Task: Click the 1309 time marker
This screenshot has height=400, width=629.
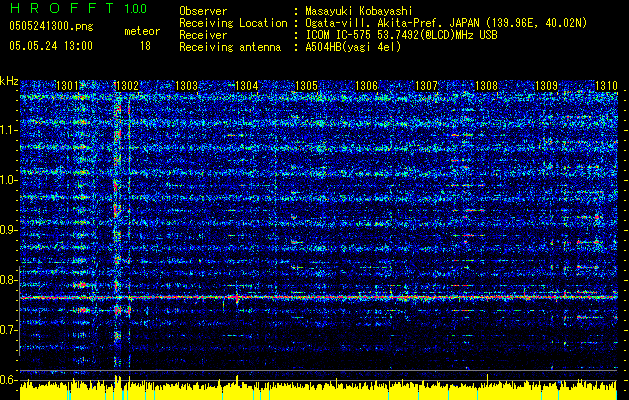Action: [546, 86]
